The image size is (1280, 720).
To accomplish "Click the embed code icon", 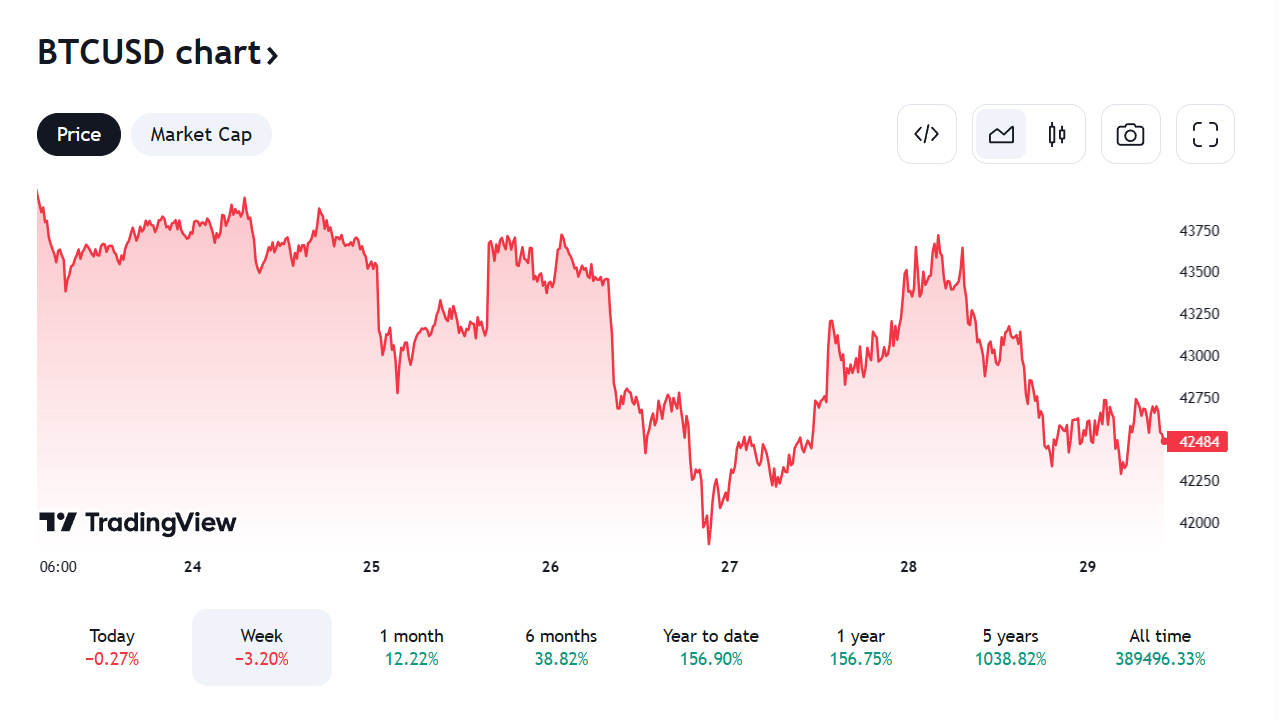I will point(927,134).
